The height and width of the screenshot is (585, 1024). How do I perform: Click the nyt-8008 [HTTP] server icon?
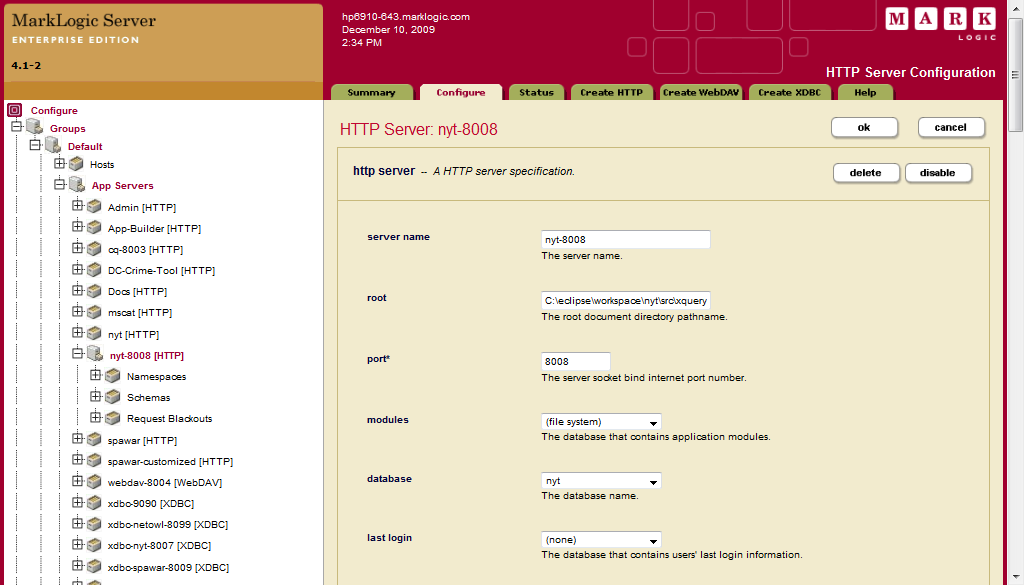pos(95,354)
